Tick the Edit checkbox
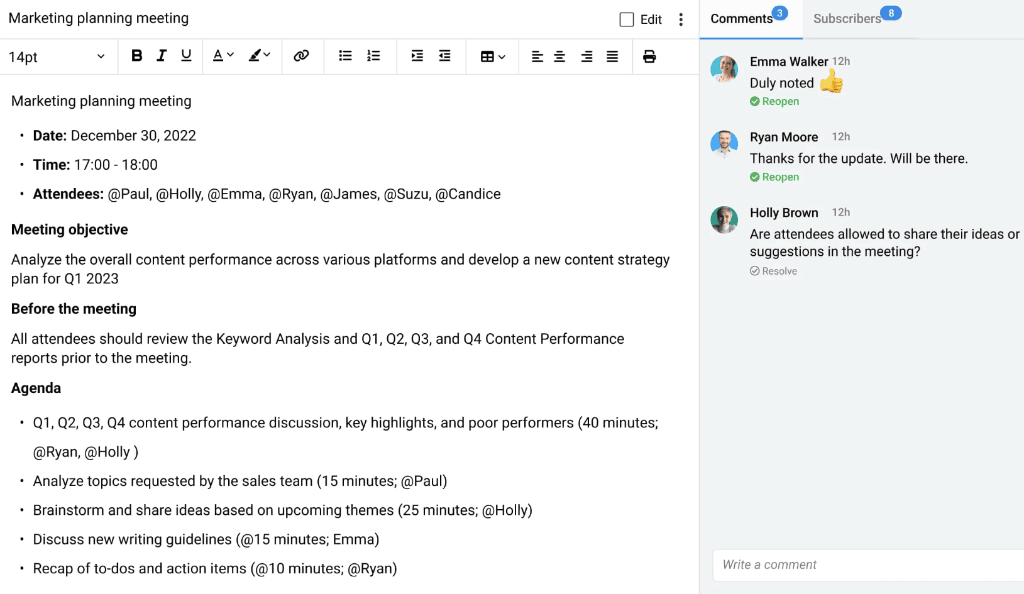The image size is (1024, 594). (x=626, y=20)
